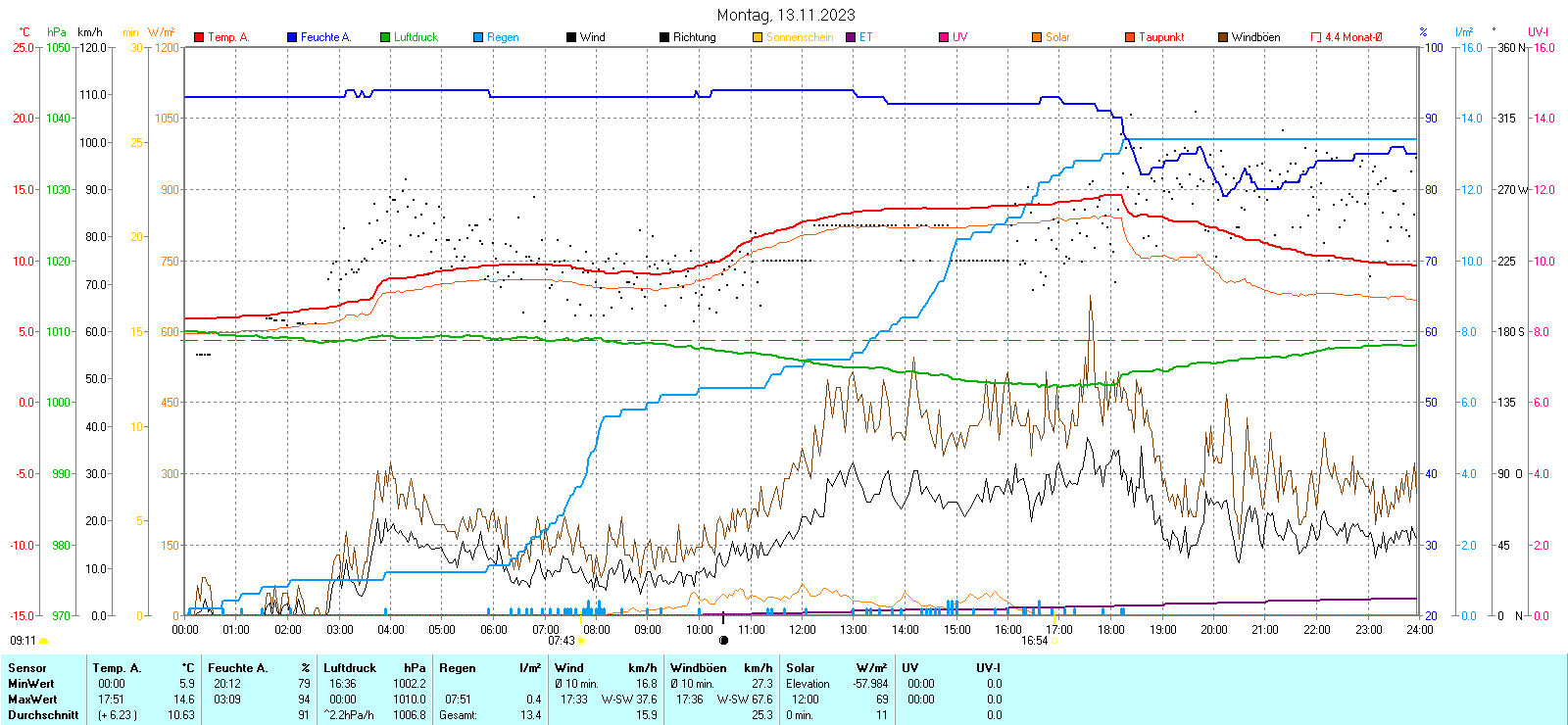This screenshot has width=1568, height=725.
Task: Click the sunshine duration icon beside 09:11
Action: [43, 641]
